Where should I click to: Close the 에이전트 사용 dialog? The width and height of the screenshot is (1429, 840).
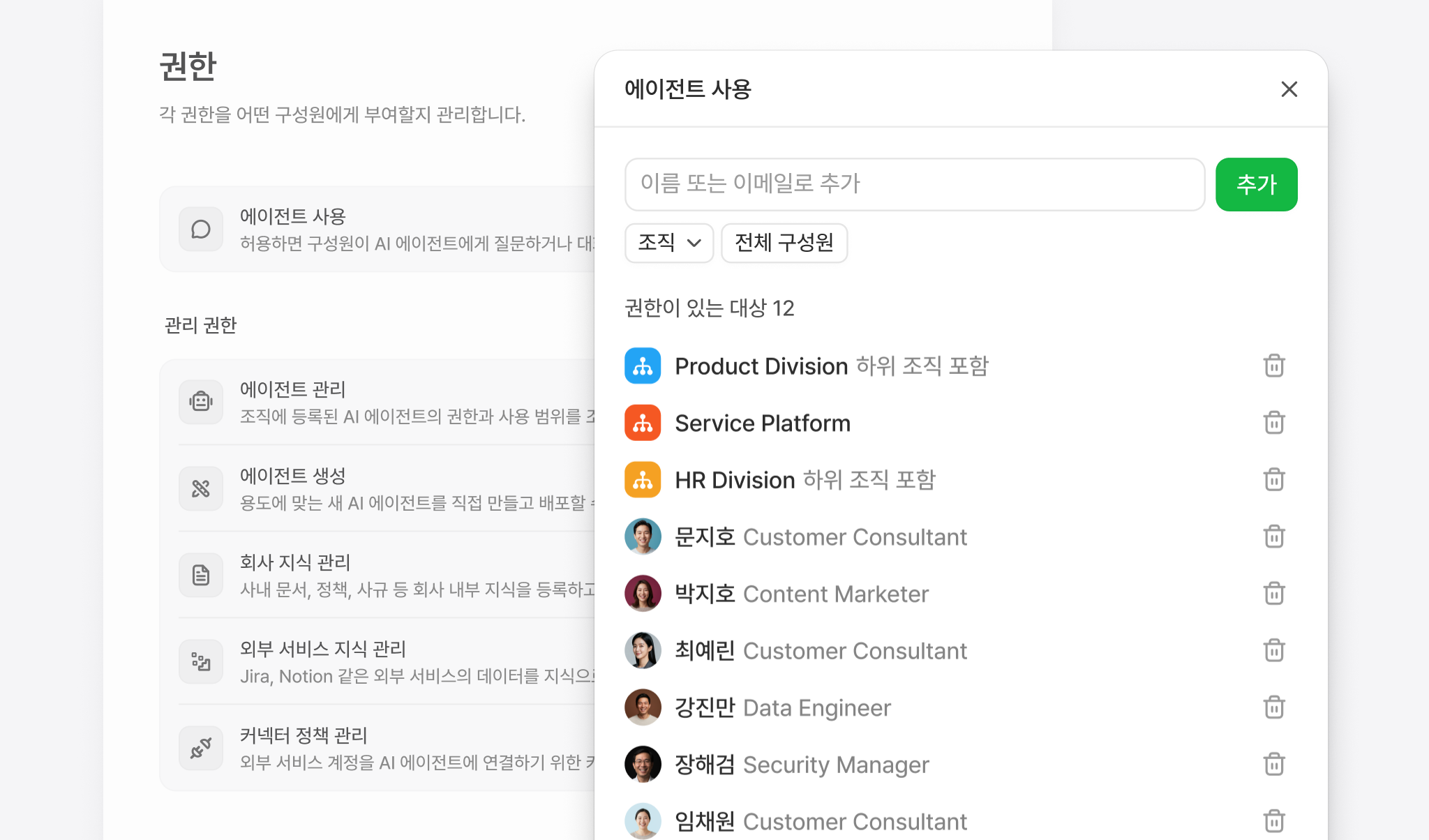[x=1289, y=89]
